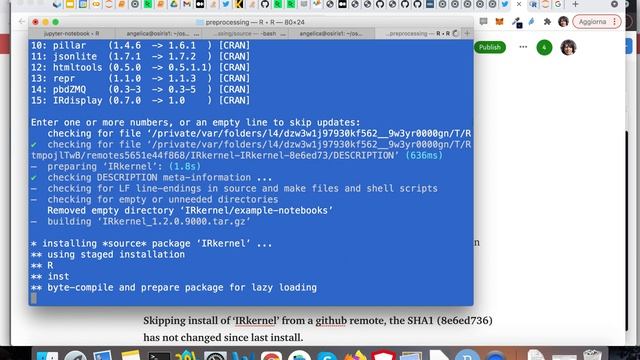
Task: Click the '12: htmltools' terminal row
Action: 140,67
